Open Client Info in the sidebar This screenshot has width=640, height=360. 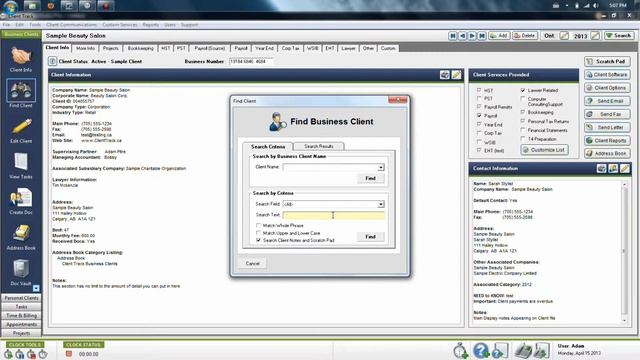(21, 59)
